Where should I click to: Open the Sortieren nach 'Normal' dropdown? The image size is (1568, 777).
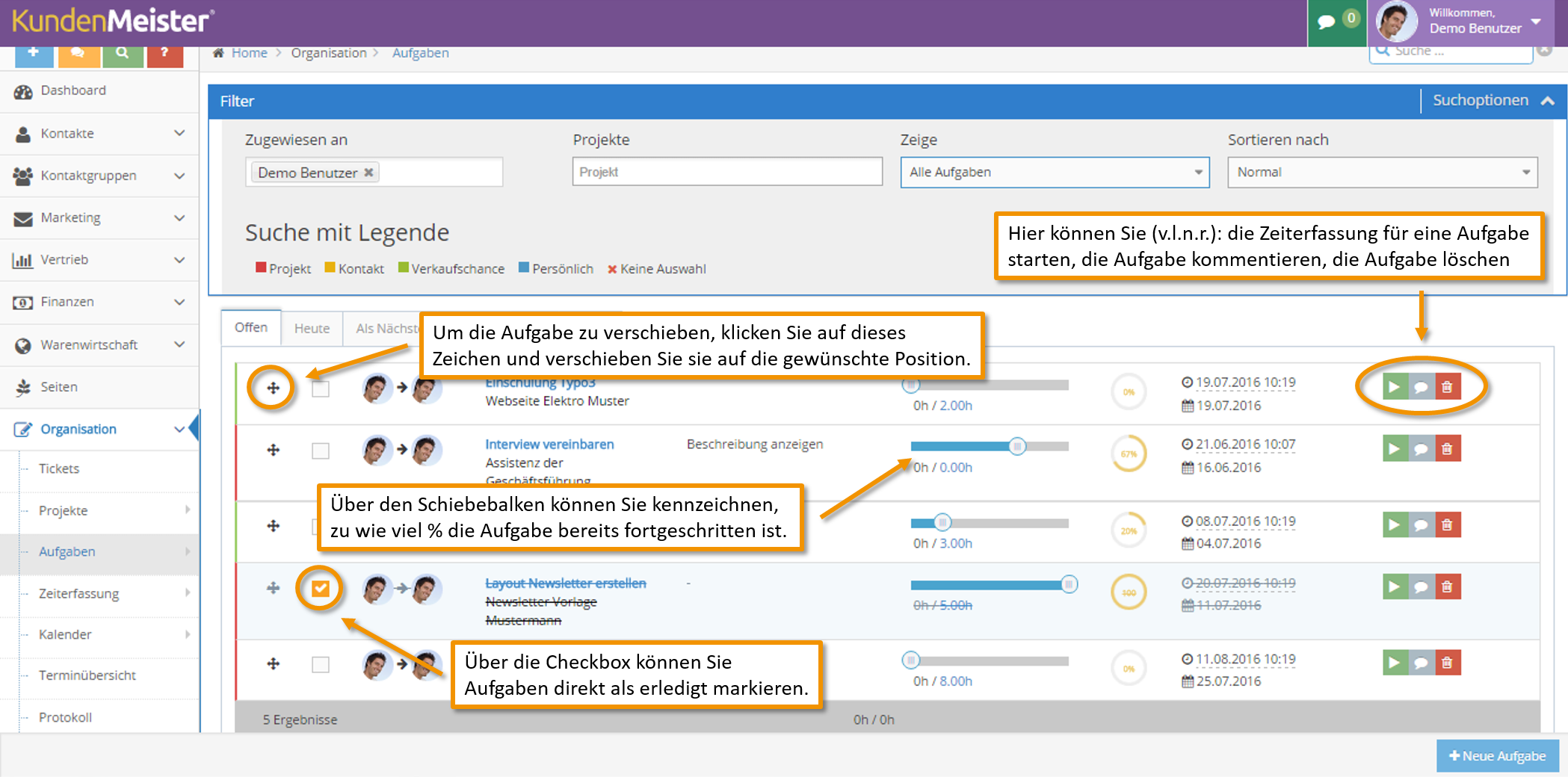1382,172
